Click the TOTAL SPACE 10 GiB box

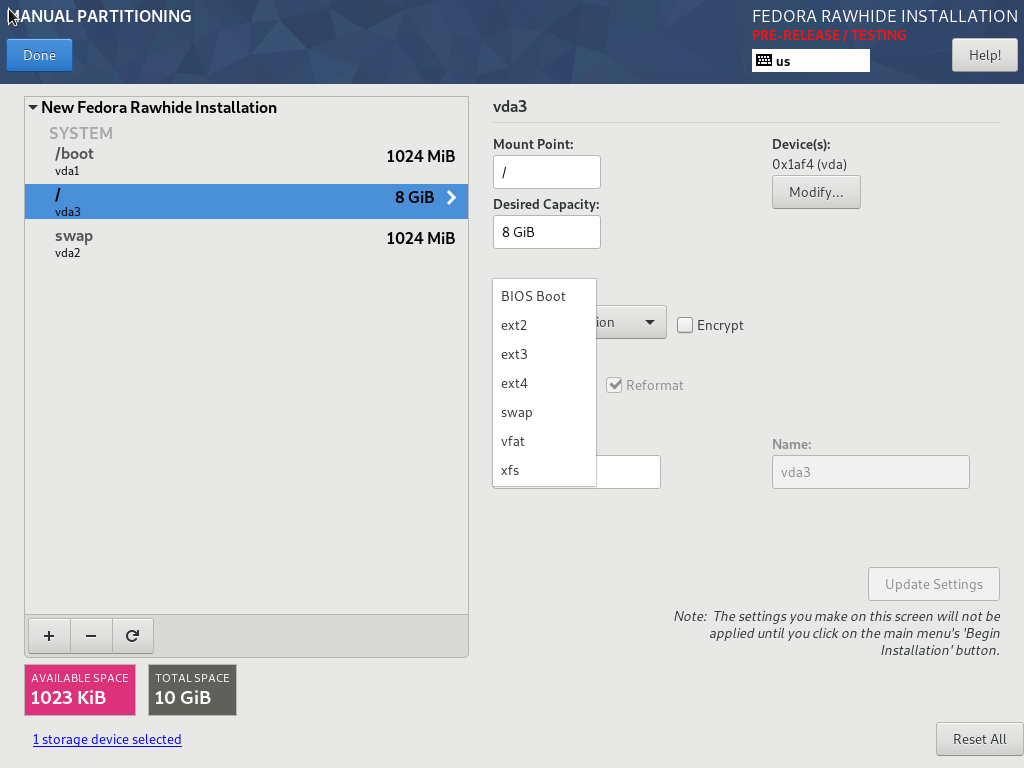click(192, 690)
